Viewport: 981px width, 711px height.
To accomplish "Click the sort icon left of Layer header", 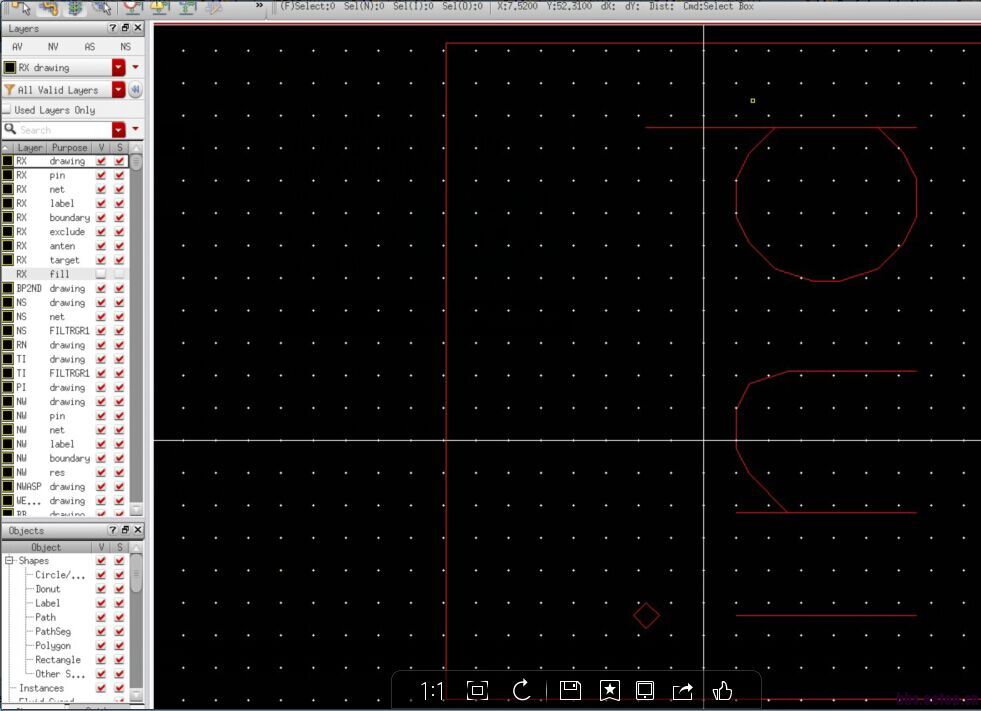I will click(6, 148).
